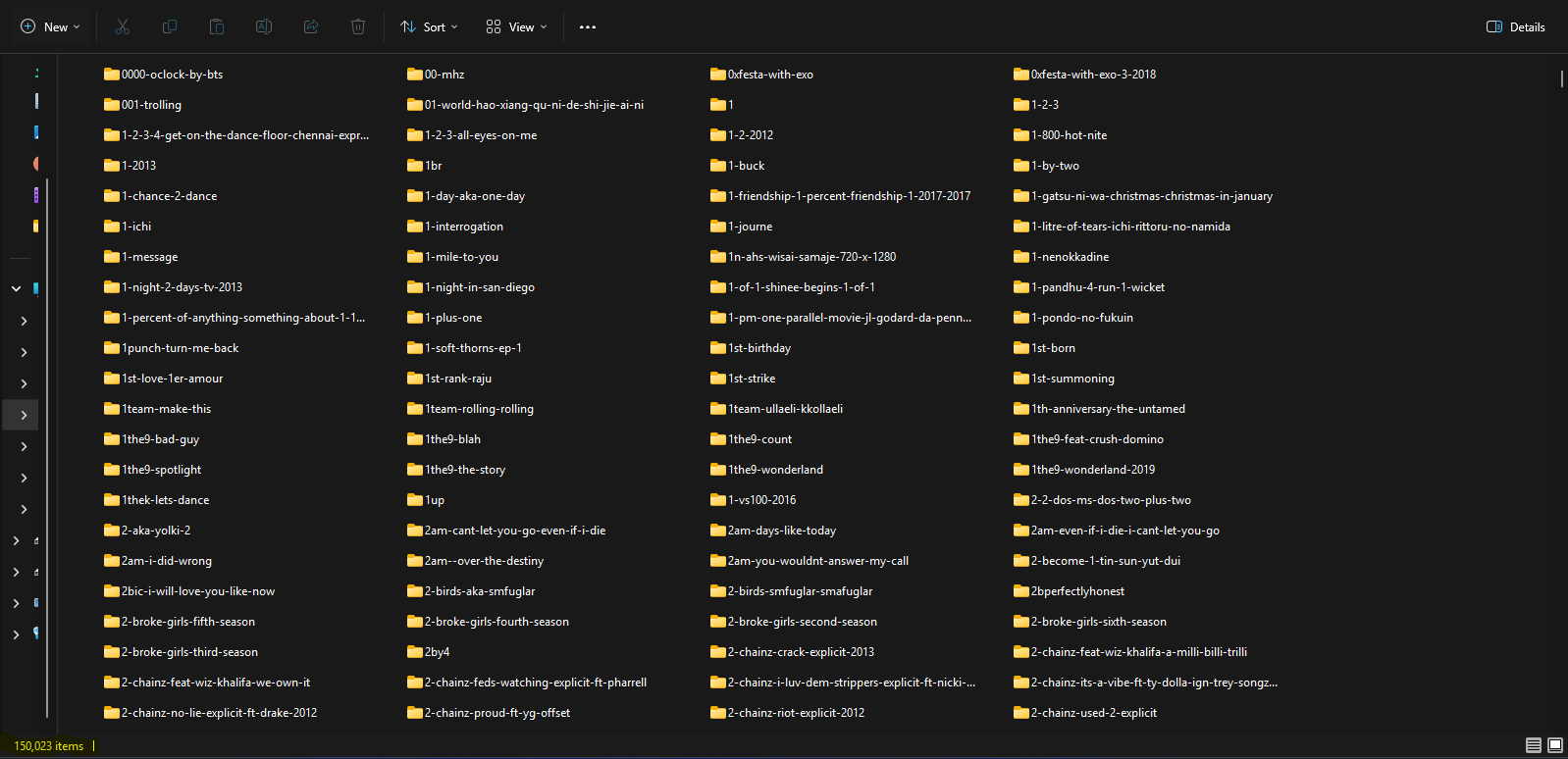Select the 1-ichi folder icon
1568x759 pixels.
112,226
